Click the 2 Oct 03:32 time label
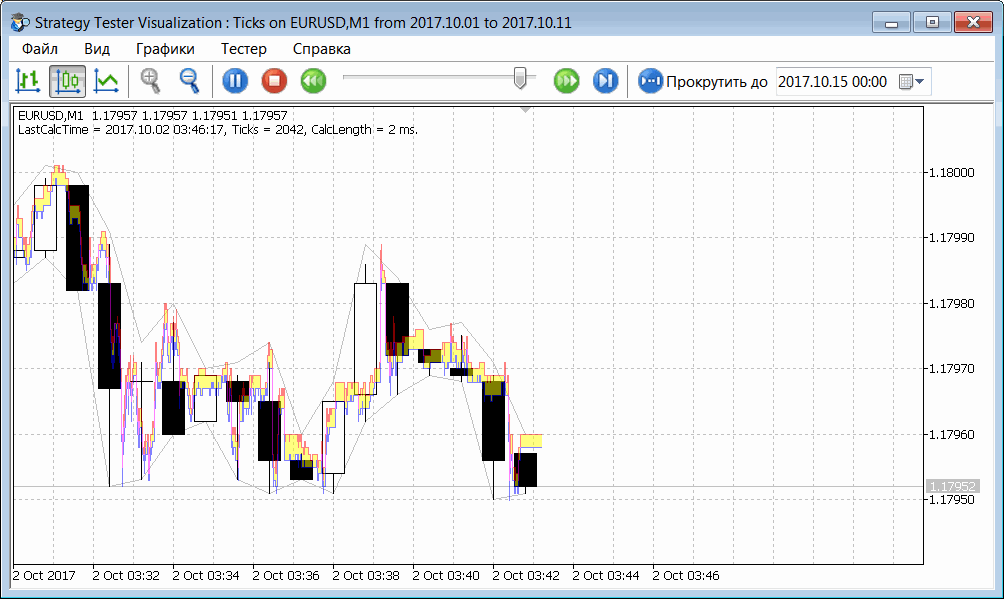 point(126,576)
